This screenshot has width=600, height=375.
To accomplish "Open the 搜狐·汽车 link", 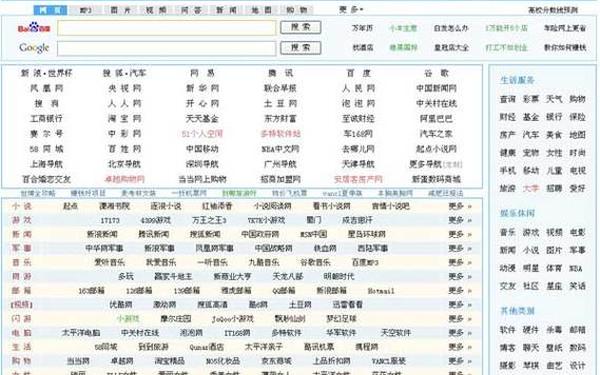I will point(124,73).
